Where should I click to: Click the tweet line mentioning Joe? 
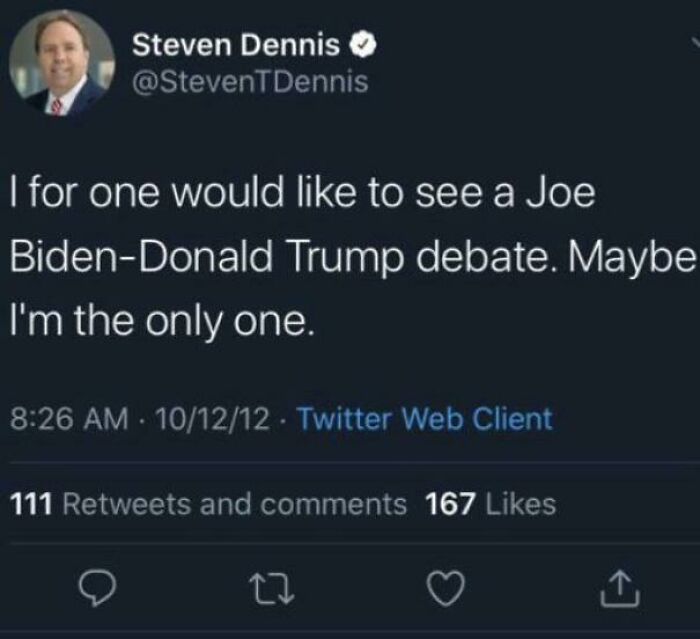point(303,193)
